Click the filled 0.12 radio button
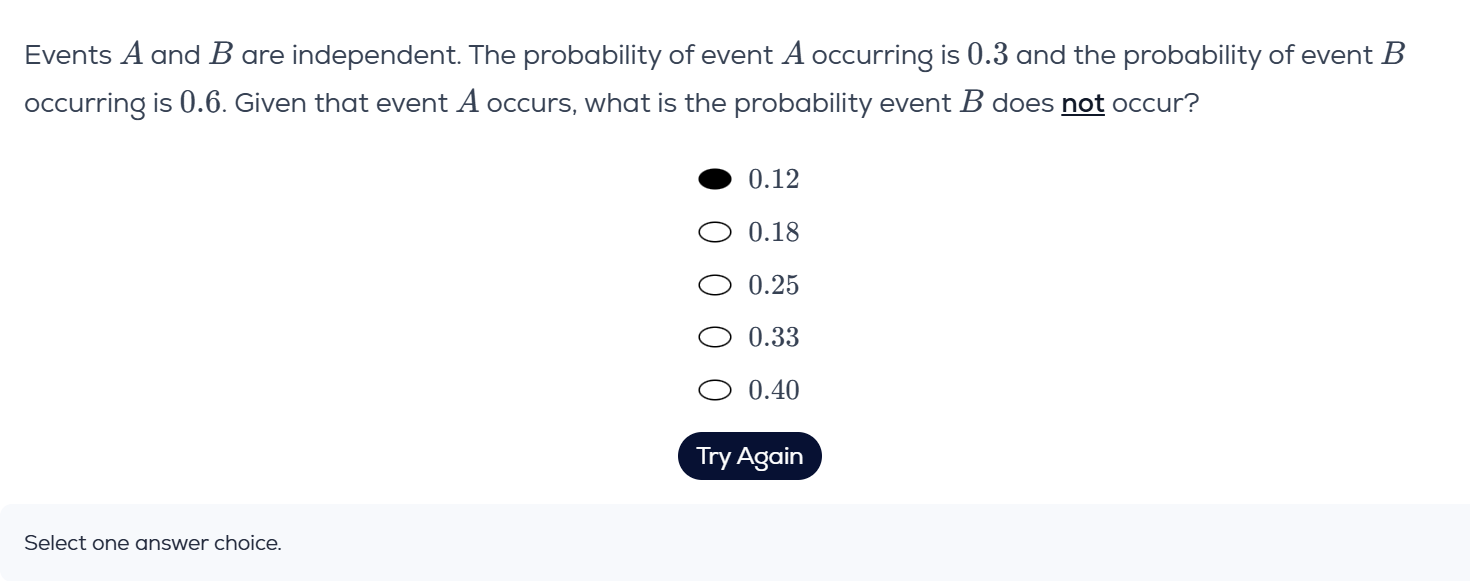The width and height of the screenshot is (1470, 581). click(x=714, y=180)
